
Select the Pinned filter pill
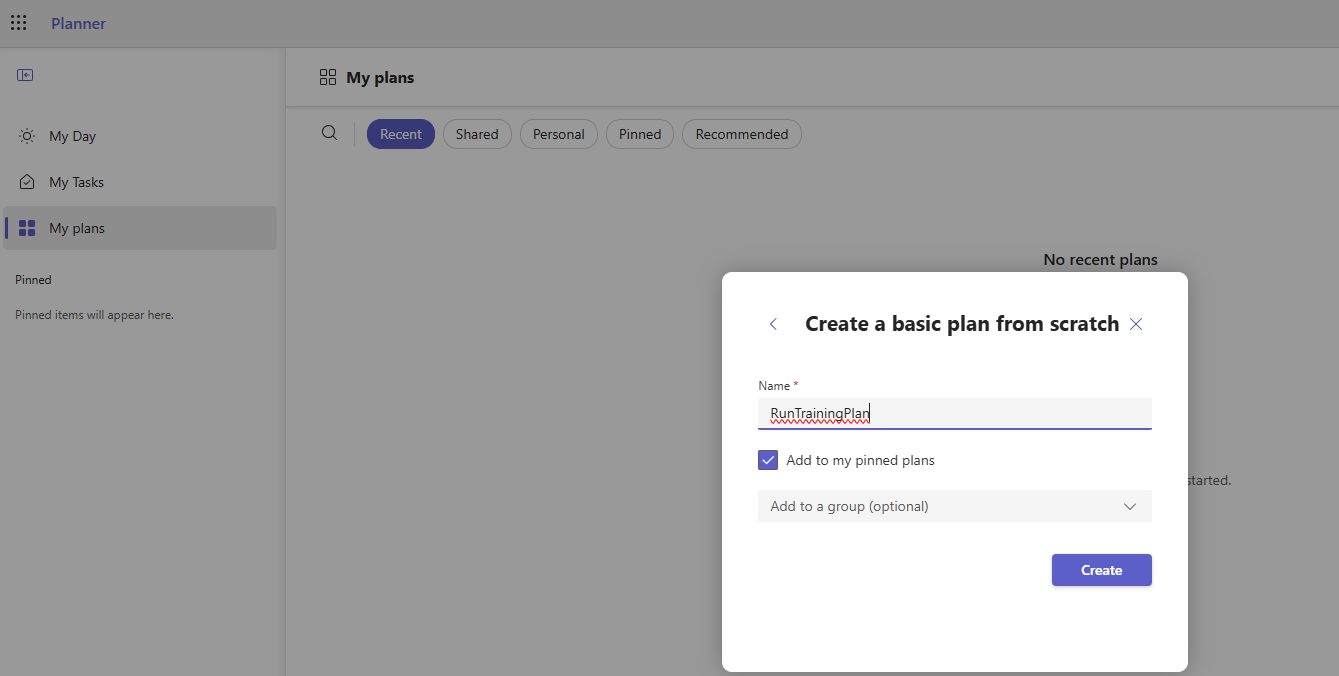pyautogui.click(x=640, y=134)
